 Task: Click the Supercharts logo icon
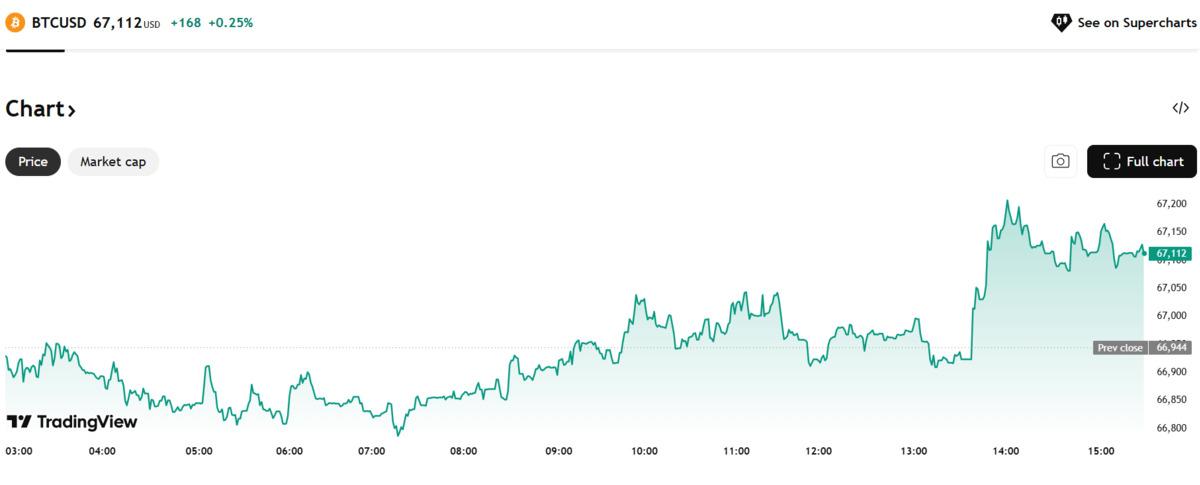(x=1061, y=22)
